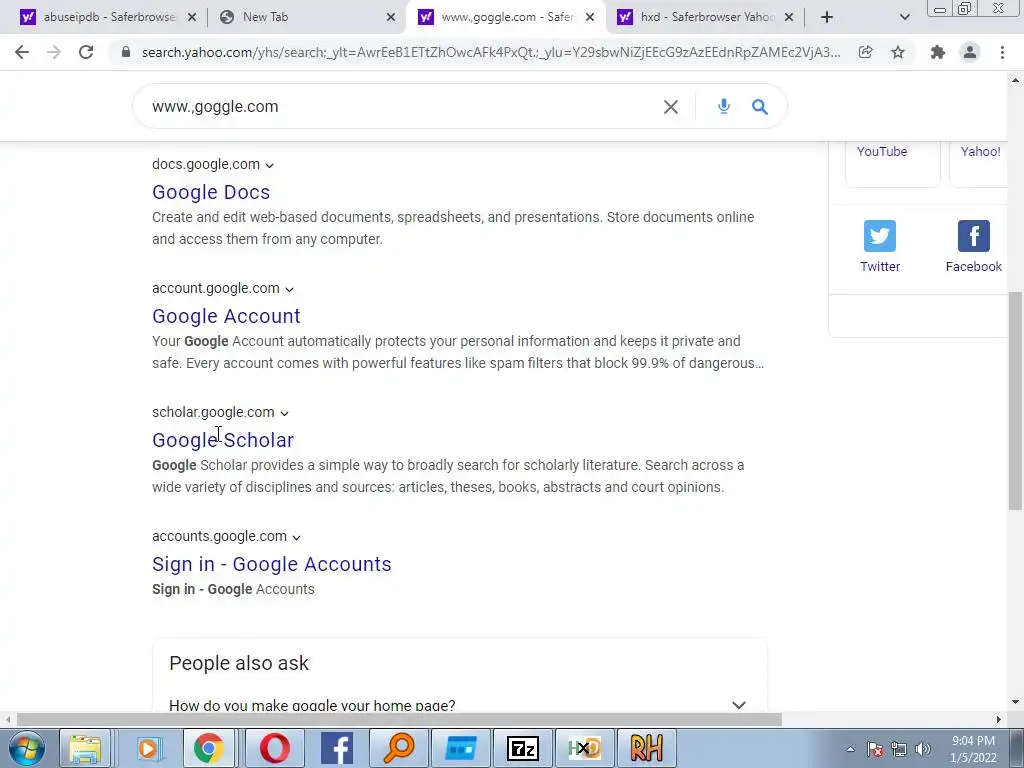
Task: Open the Google Scholar result link
Action: (223, 440)
